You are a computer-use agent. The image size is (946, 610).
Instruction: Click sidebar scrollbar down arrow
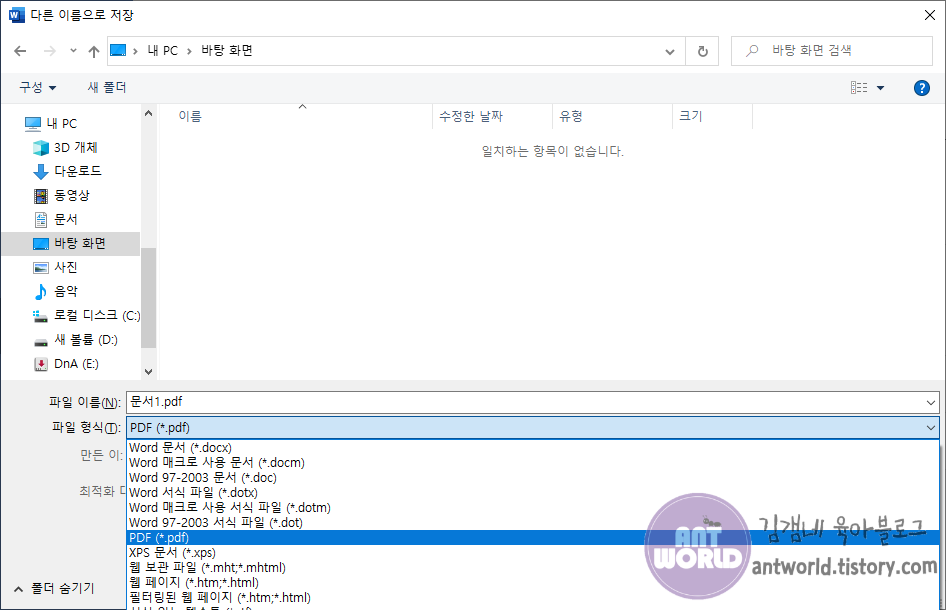pyautogui.click(x=148, y=372)
